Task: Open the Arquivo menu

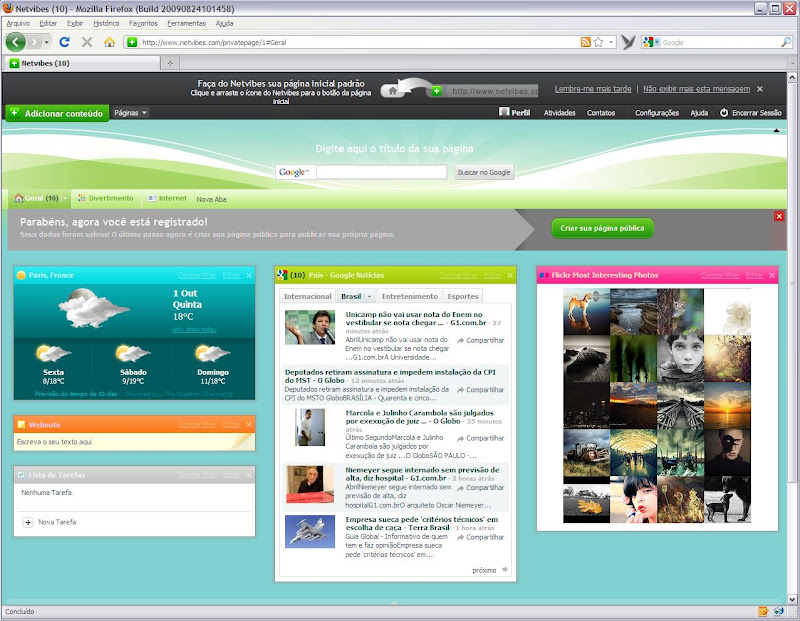Action: (x=18, y=23)
